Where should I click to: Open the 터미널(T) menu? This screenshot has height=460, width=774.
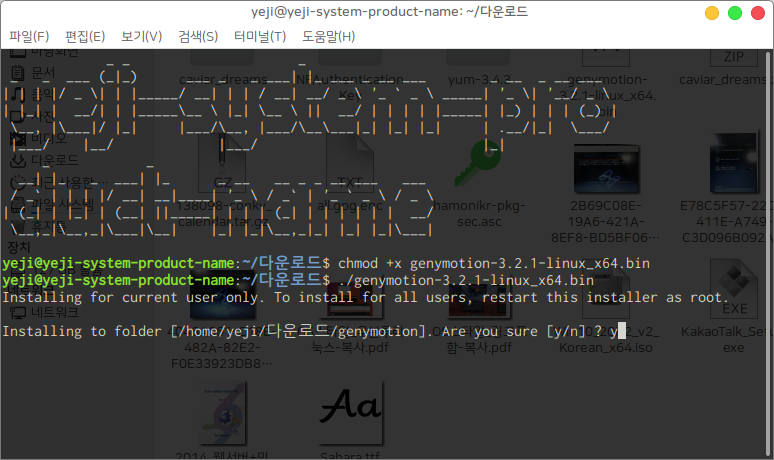coord(259,37)
